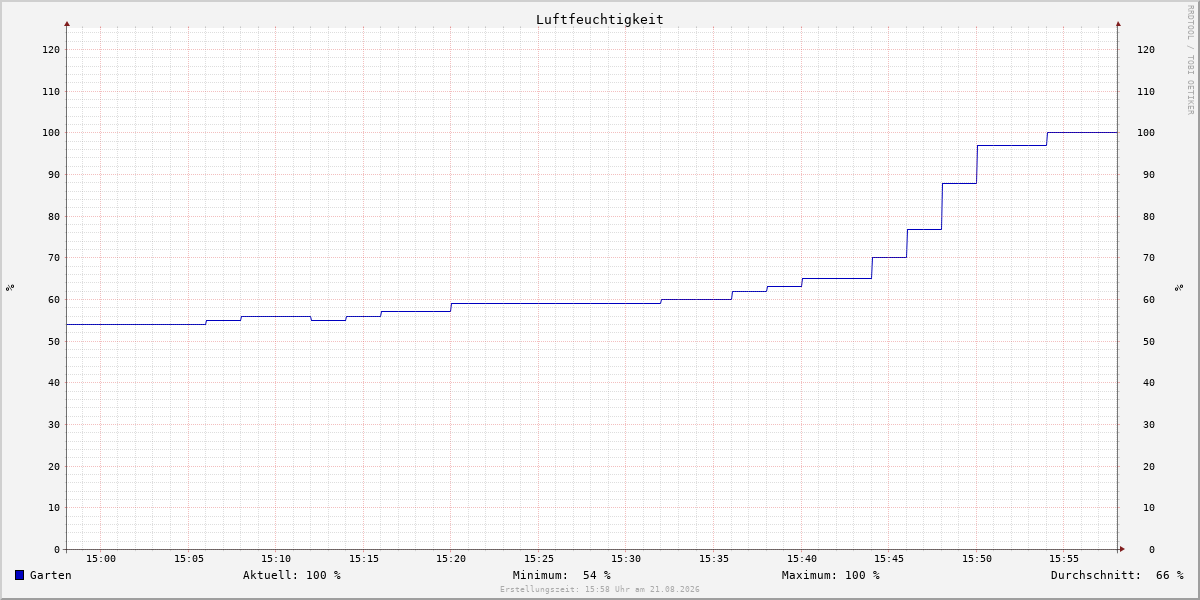
Task: Click the 15:55 time axis label
Action: tap(1064, 559)
